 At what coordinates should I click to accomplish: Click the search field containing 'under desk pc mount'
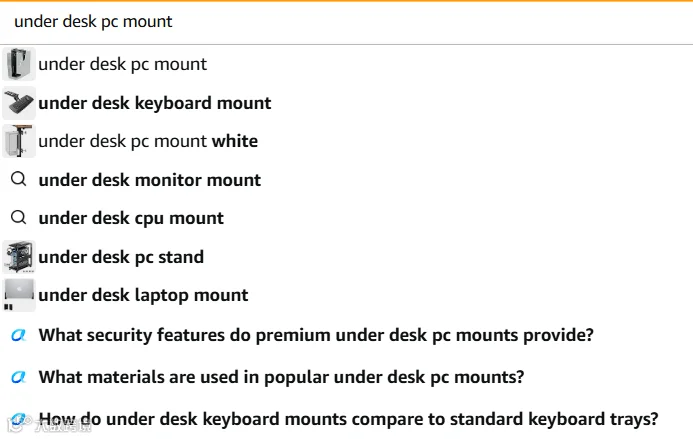pos(346,22)
